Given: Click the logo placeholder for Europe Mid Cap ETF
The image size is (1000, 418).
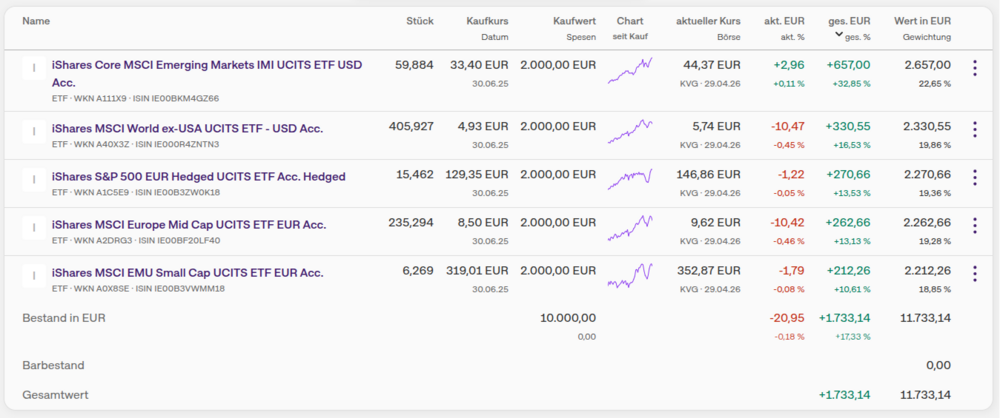Looking at the screenshot, I should click(x=34, y=228).
